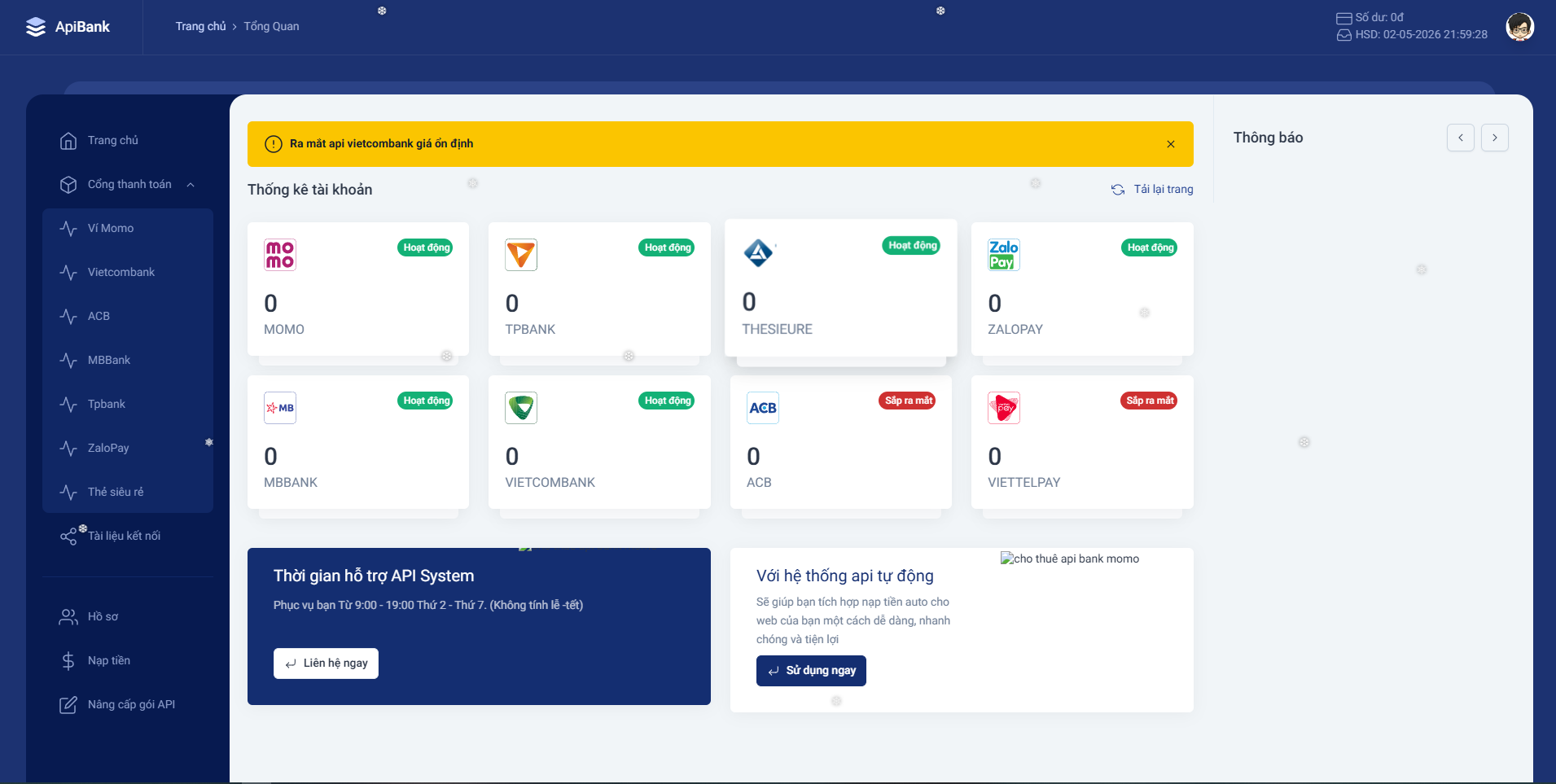
Task: Collapse the Cổng thanh toán submenu chevron
Action: (x=191, y=185)
